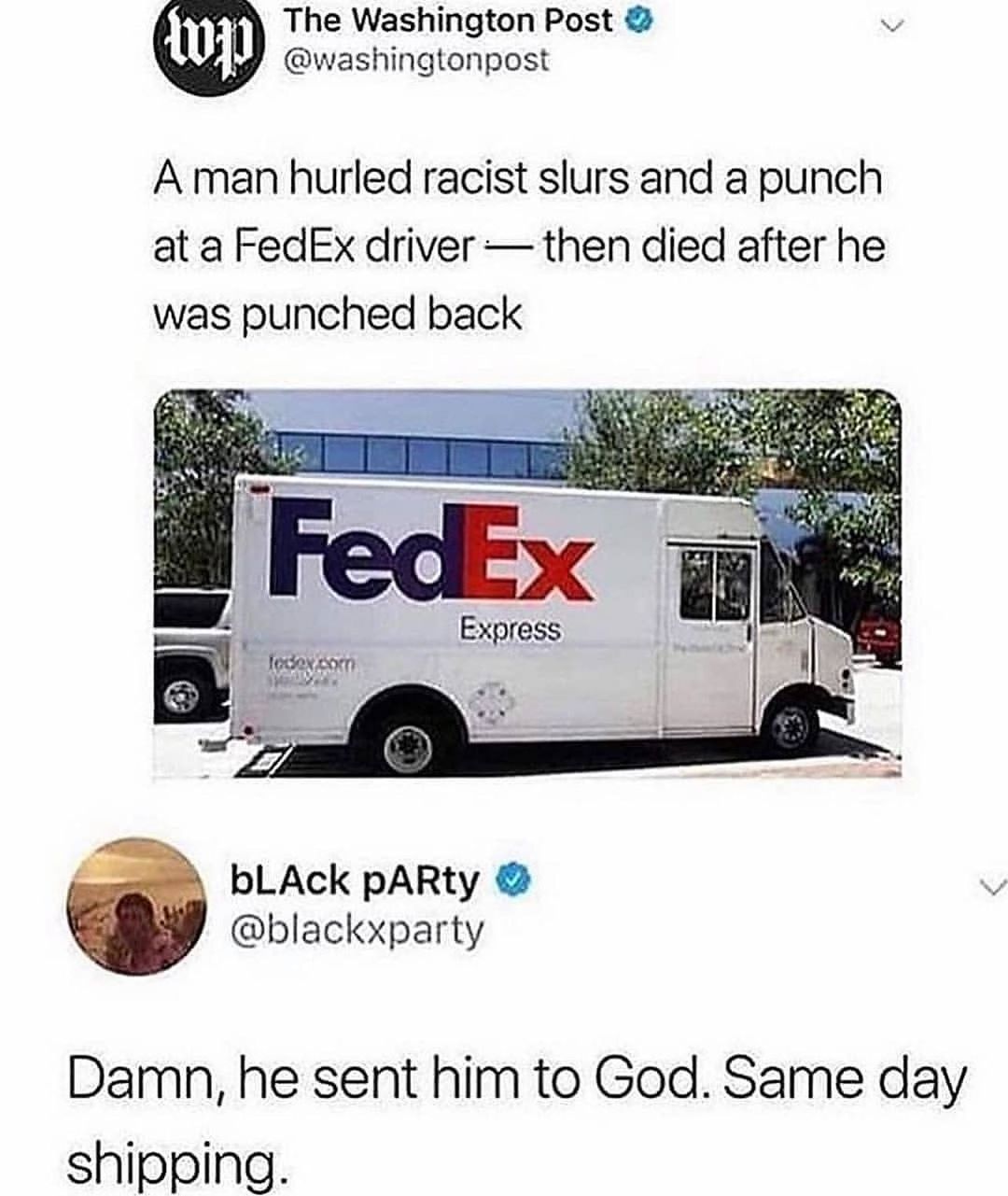Screen dimensions: 1008x1196
Task: Select the tweet headline text about FedEx driver
Action: coord(518,246)
